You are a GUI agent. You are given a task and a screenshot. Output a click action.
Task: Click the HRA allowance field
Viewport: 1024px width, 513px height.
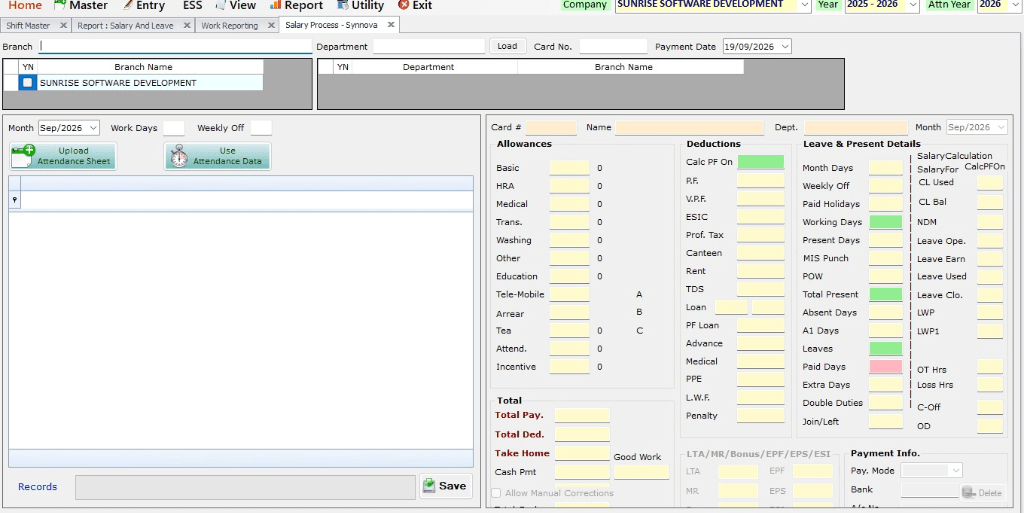(569, 186)
